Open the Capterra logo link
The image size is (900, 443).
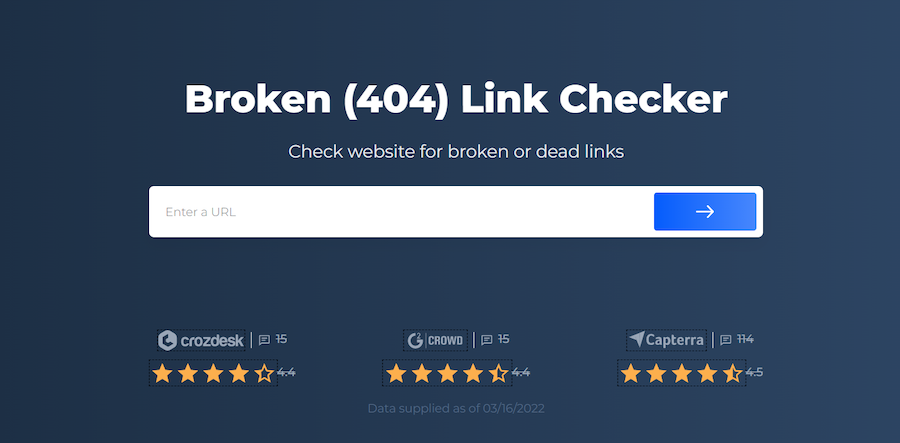(666, 340)
